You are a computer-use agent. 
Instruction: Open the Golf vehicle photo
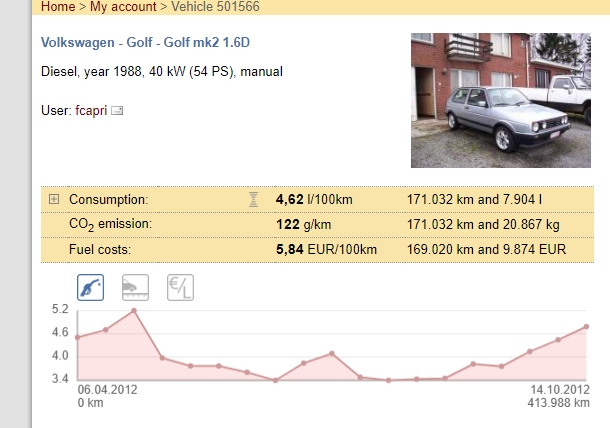[x=501, y=100]
